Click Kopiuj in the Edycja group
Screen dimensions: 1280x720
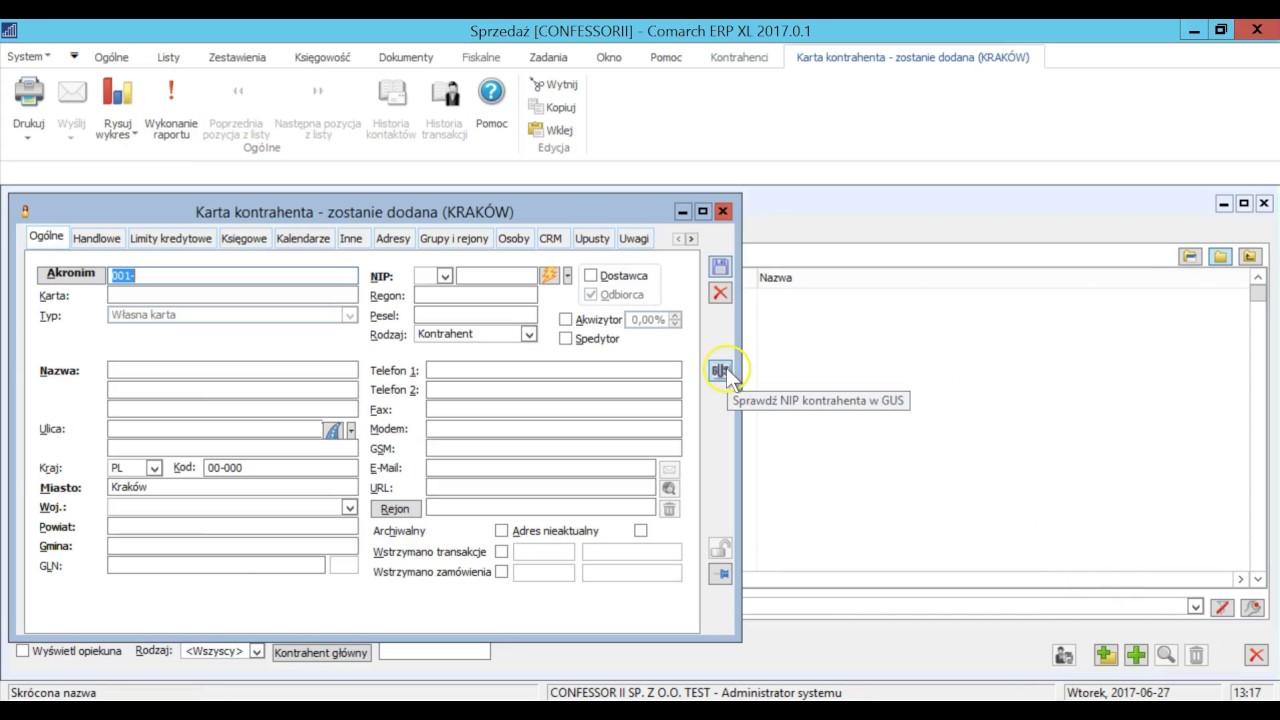tap(552, 107)
